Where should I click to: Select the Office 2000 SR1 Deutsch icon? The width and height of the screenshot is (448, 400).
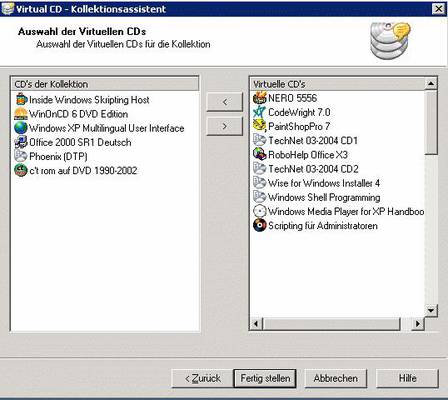21,142
